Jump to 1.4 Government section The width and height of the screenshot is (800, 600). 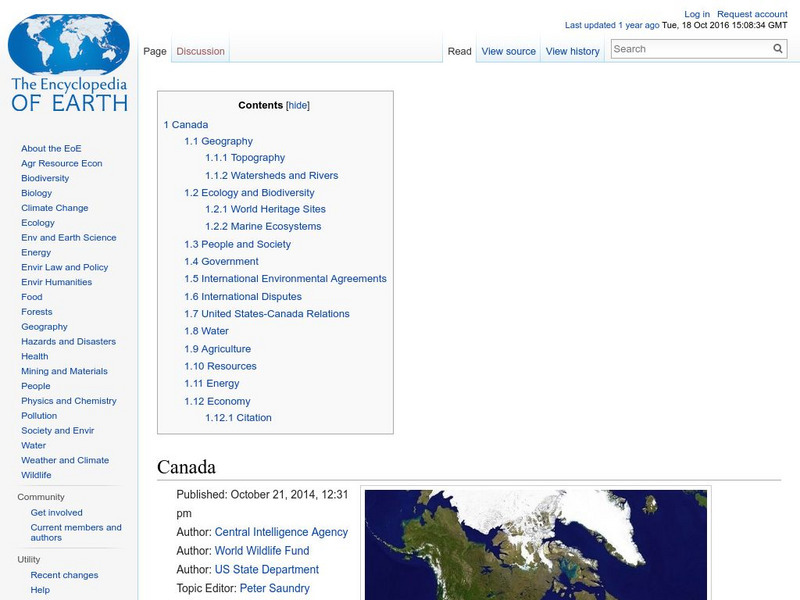click(x=221, y=262)
